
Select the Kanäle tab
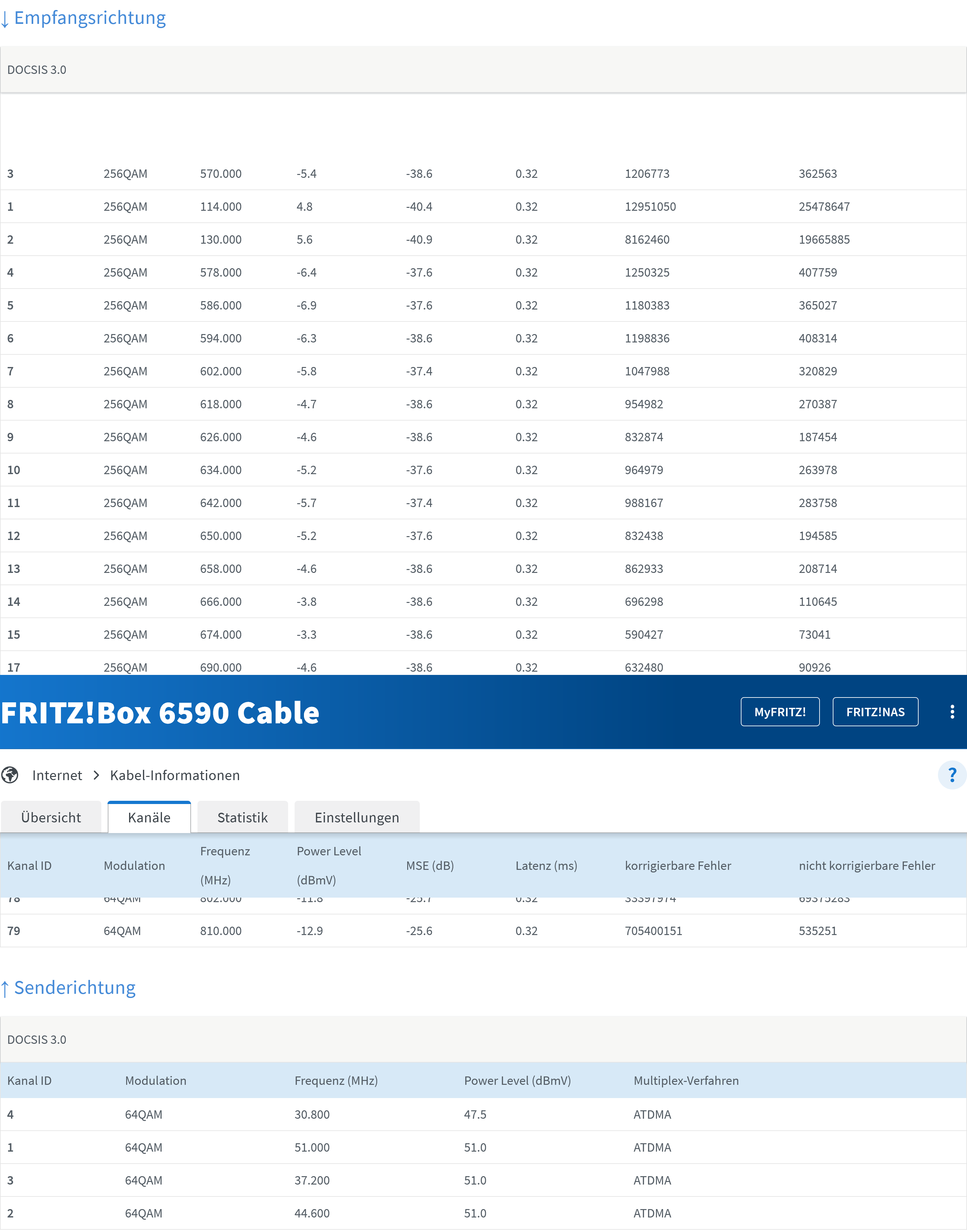click(x=149, y=817)
